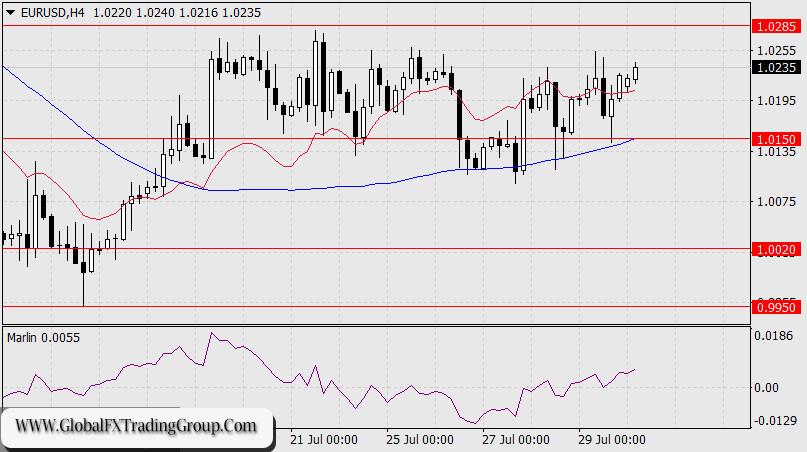807x452 pixels.
Task: Click the 0.9950 red level label
Action: coord(776,307)
